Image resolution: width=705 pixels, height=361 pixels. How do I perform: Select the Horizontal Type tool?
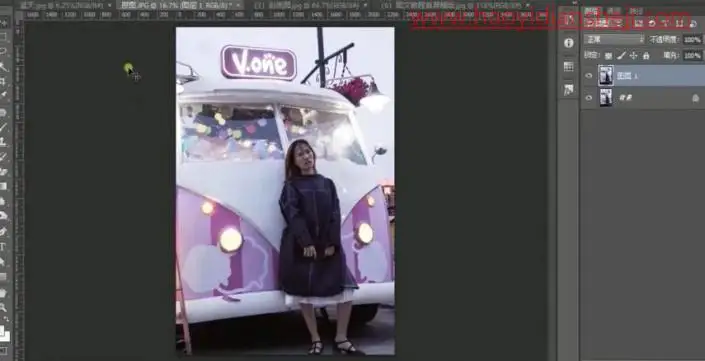pyautogui.click(x=4, y=246)
